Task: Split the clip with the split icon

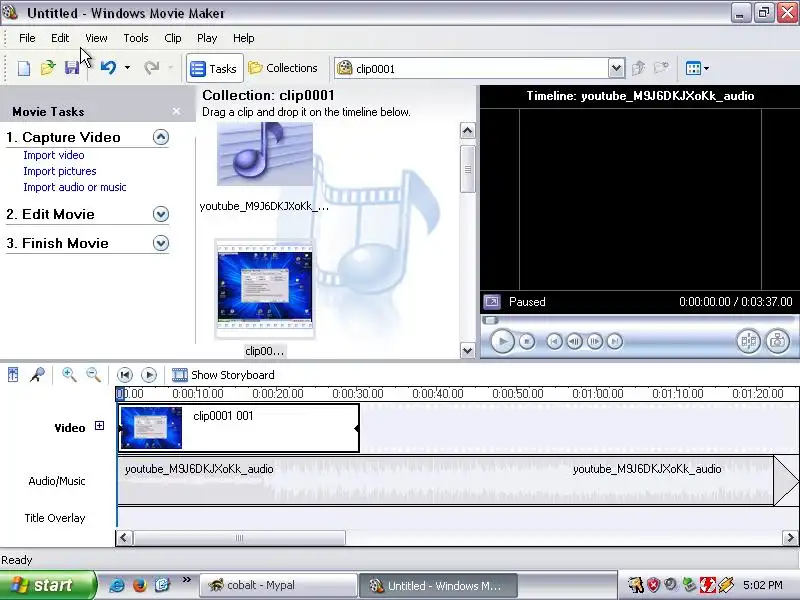Action: (x=748, y=341)
